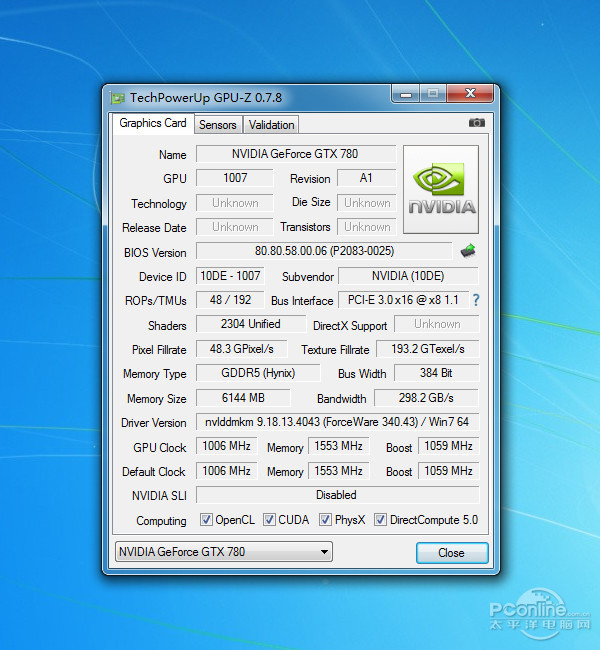Click the NVIDIA logo image
Screen dimensions: 600x650
coord(440,190)
